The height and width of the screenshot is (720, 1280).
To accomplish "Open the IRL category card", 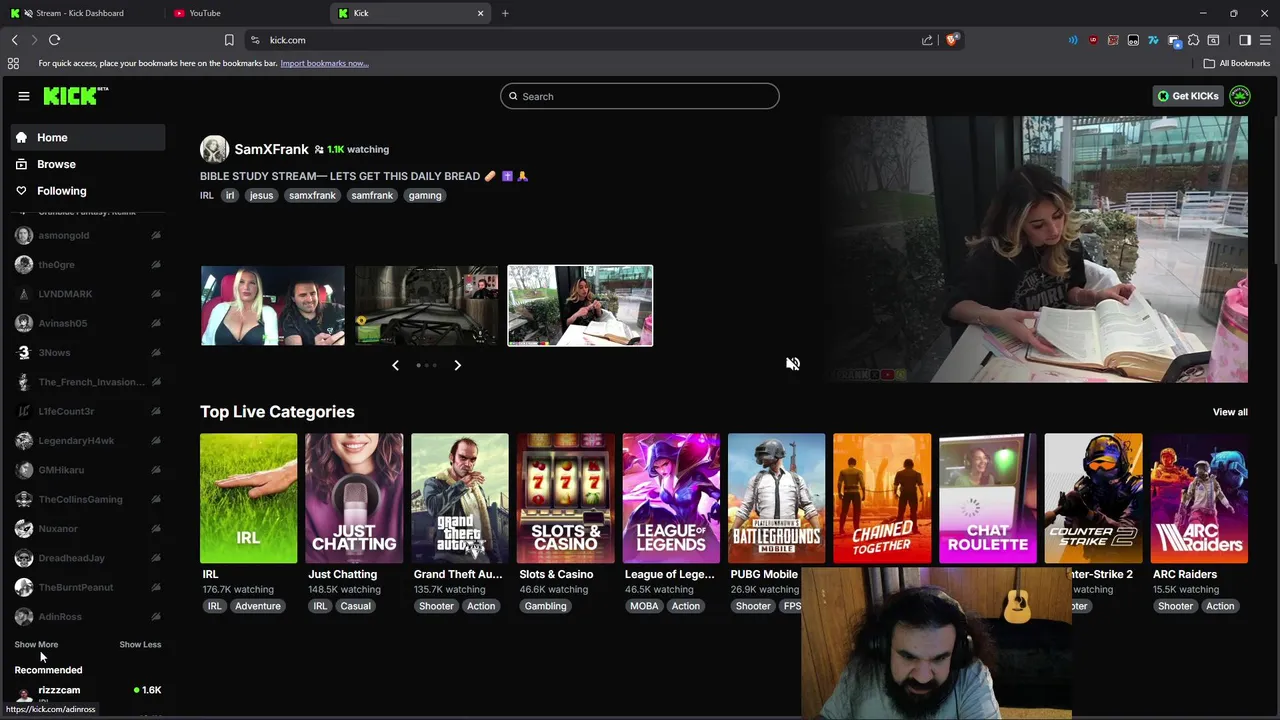I will pyautogui.click(x=248, y=498).
